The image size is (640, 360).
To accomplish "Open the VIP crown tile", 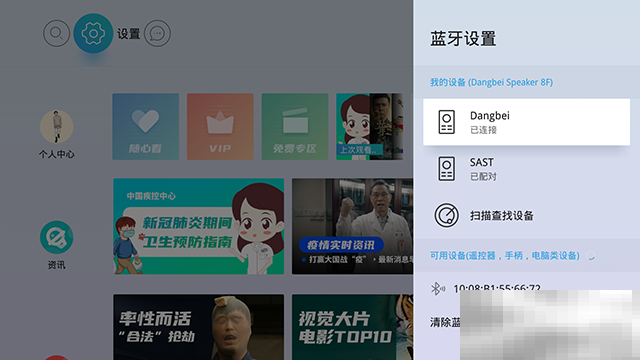I will click(220, 127).
